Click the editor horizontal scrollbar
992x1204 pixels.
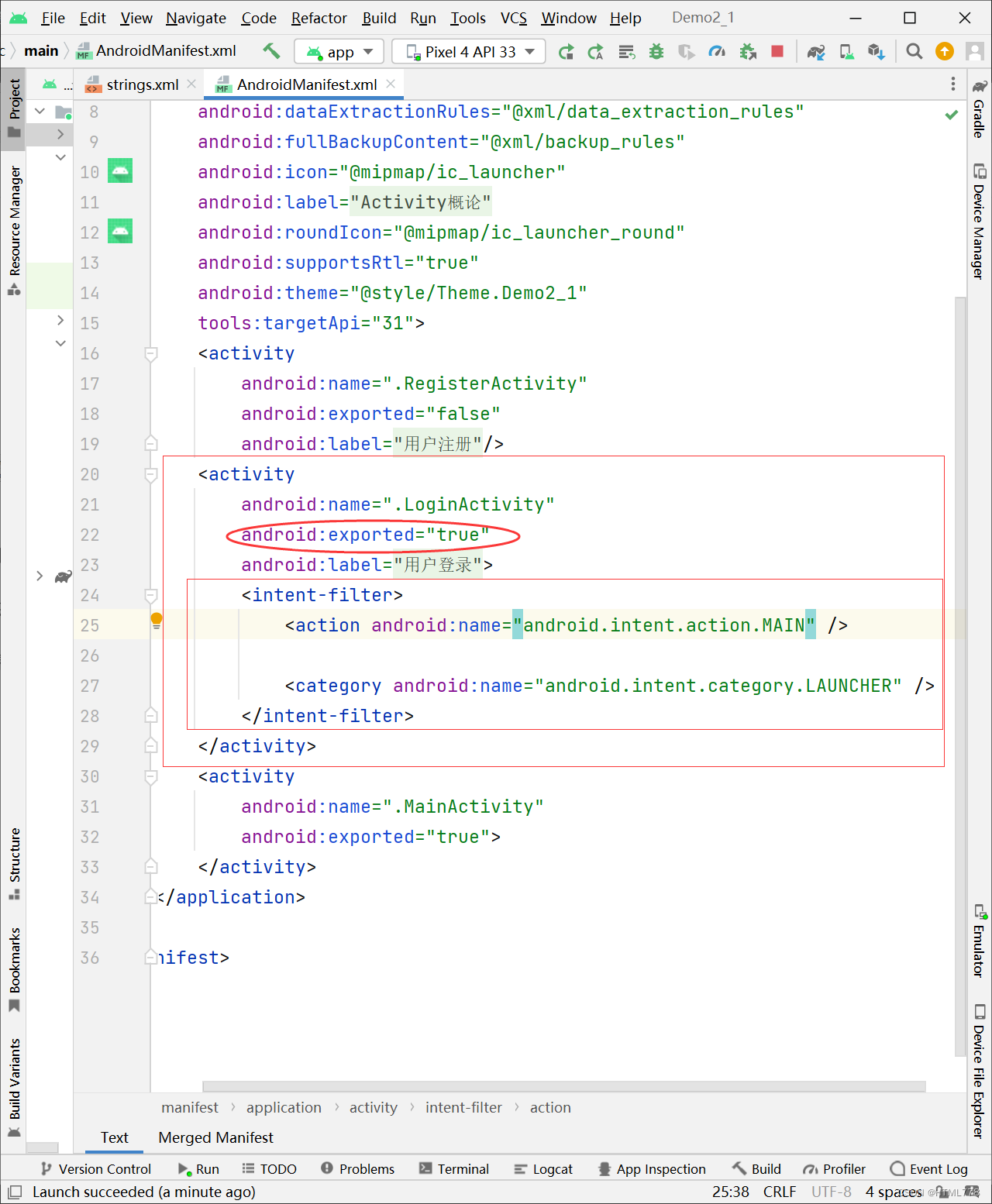click(x=563, y=1086)
